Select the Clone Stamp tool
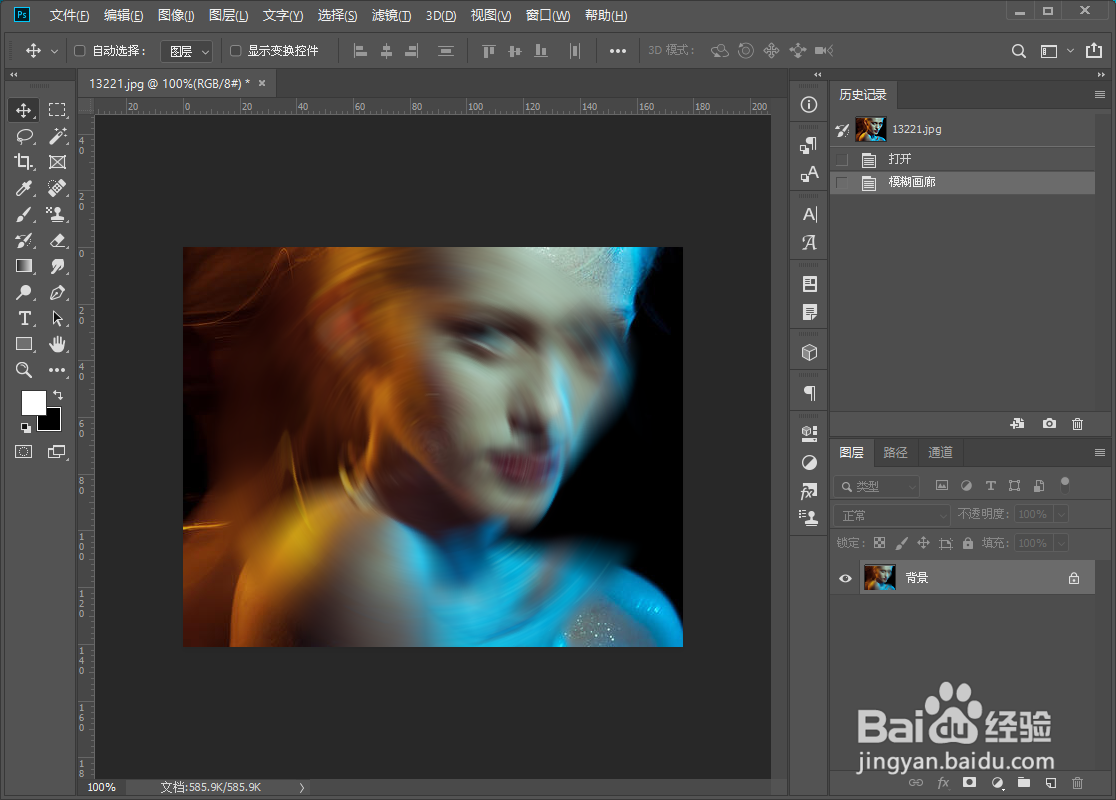Image resolution: width=1116 pixels, height=800 pixels. point(57,214)
